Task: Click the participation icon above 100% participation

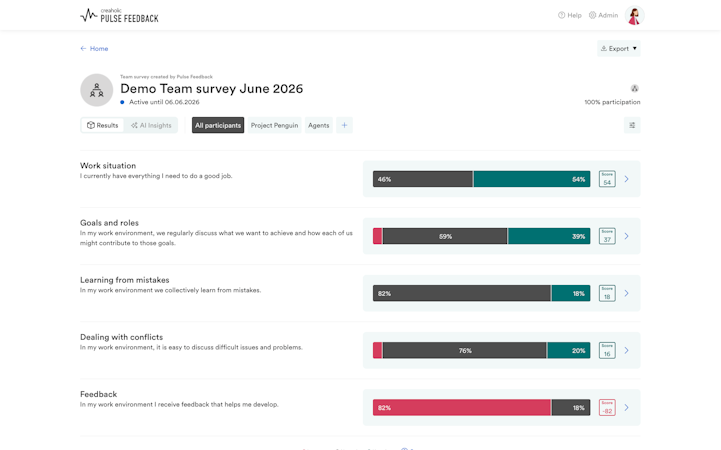Action: (635, 88)
